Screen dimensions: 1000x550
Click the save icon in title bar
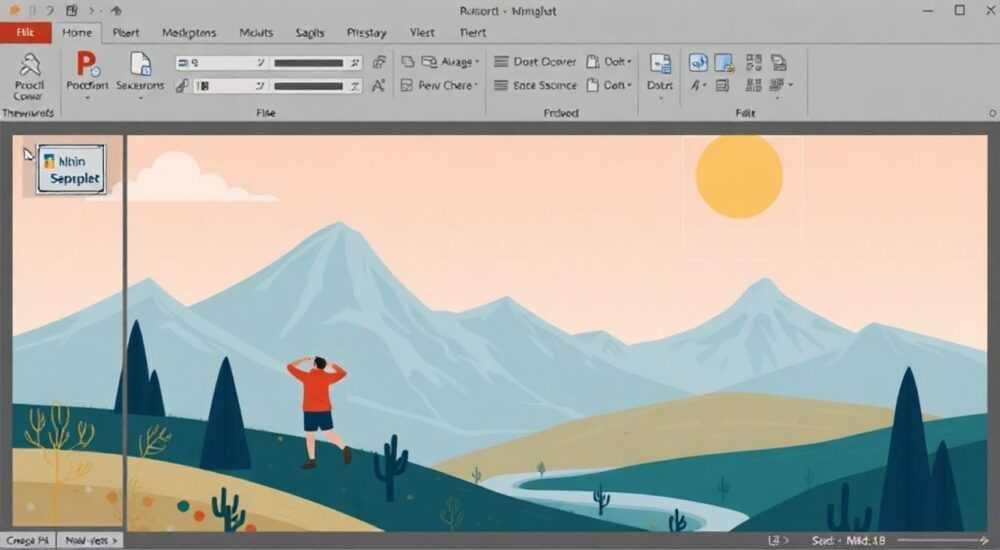[x=71, y=10]
